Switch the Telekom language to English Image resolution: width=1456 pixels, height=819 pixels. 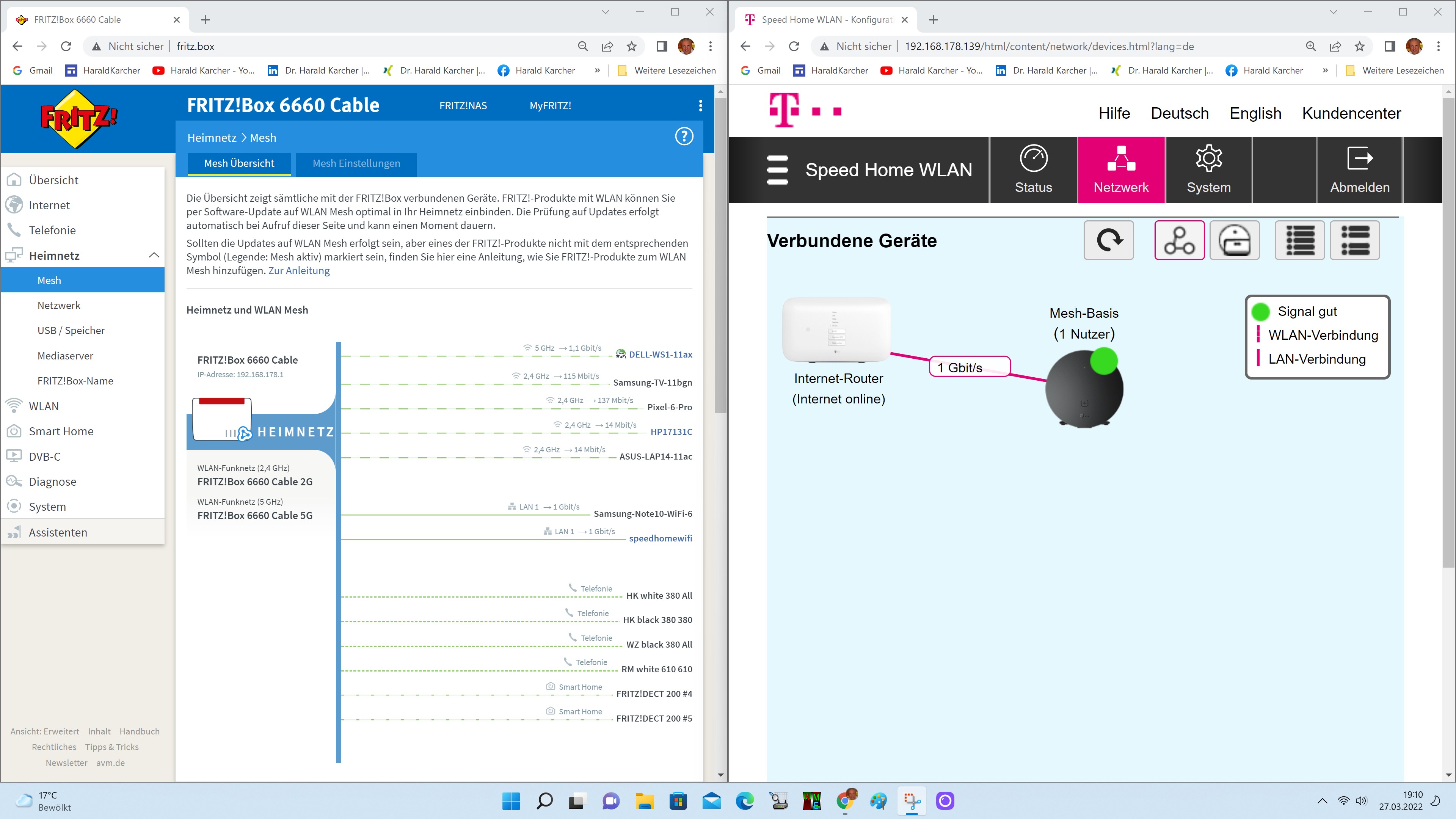click(1255, 113)
